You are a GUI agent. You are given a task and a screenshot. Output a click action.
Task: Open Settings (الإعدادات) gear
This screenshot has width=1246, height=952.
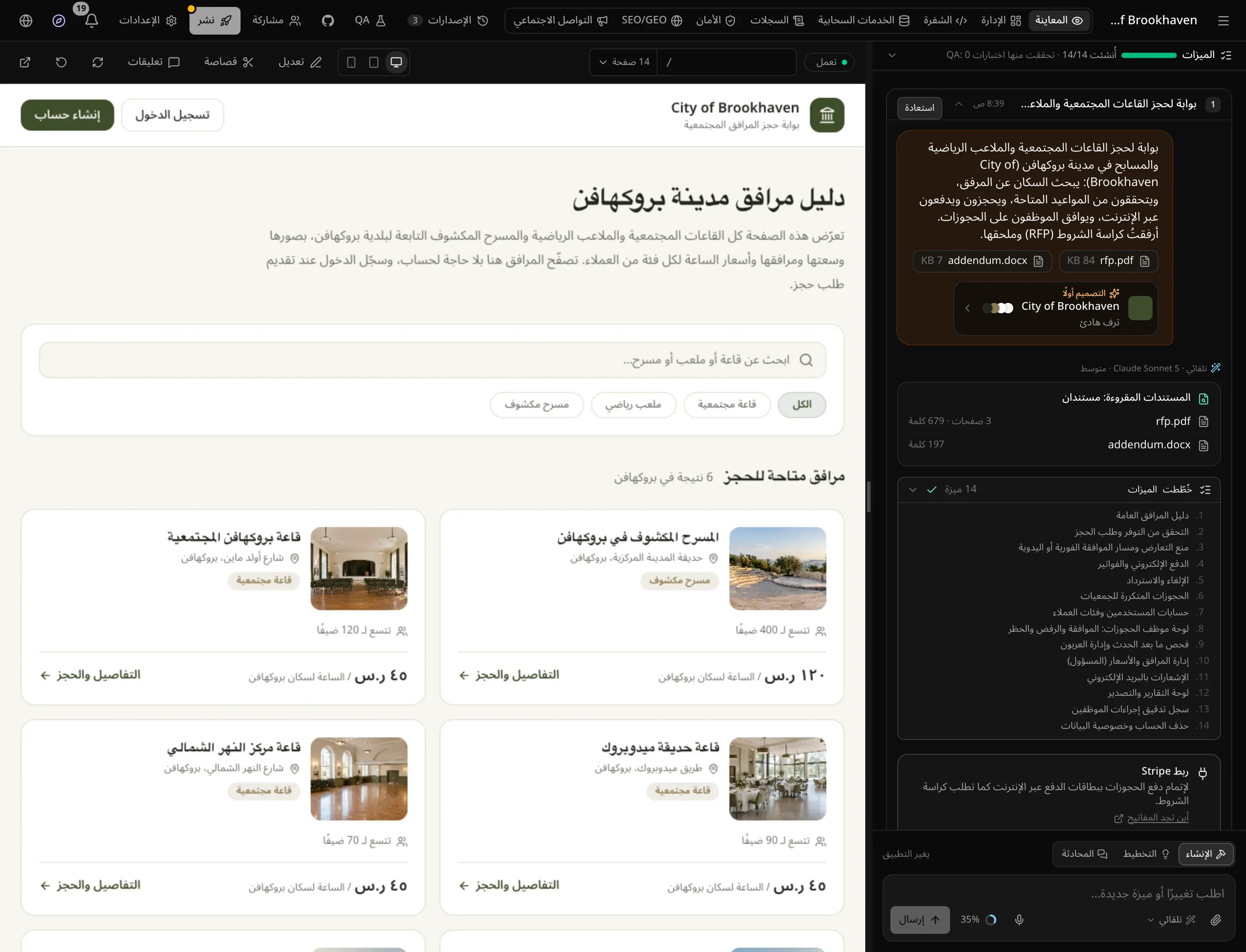[x=148, y=20]
